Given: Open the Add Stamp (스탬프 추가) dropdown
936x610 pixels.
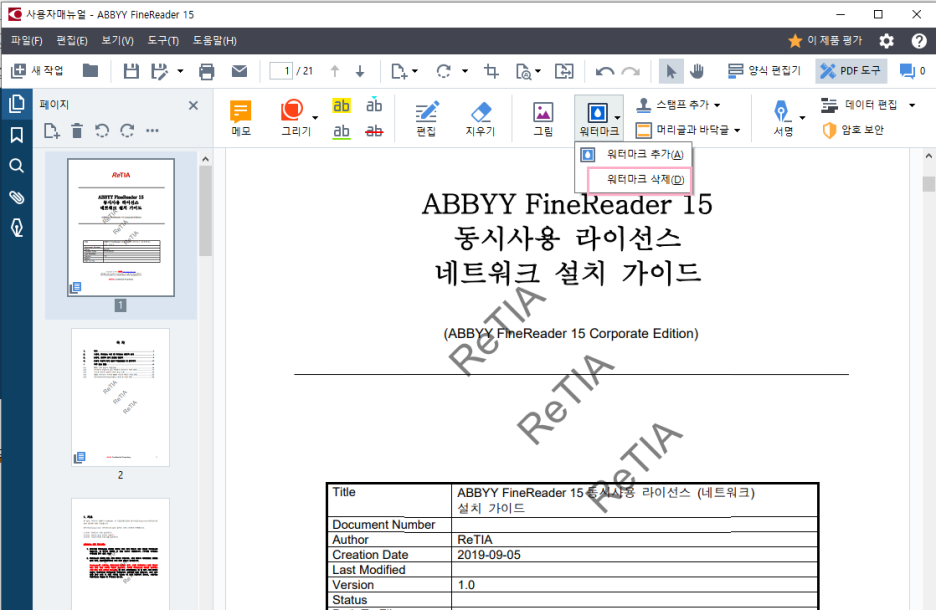Looking at the screenshot, I should click(678, 105).
